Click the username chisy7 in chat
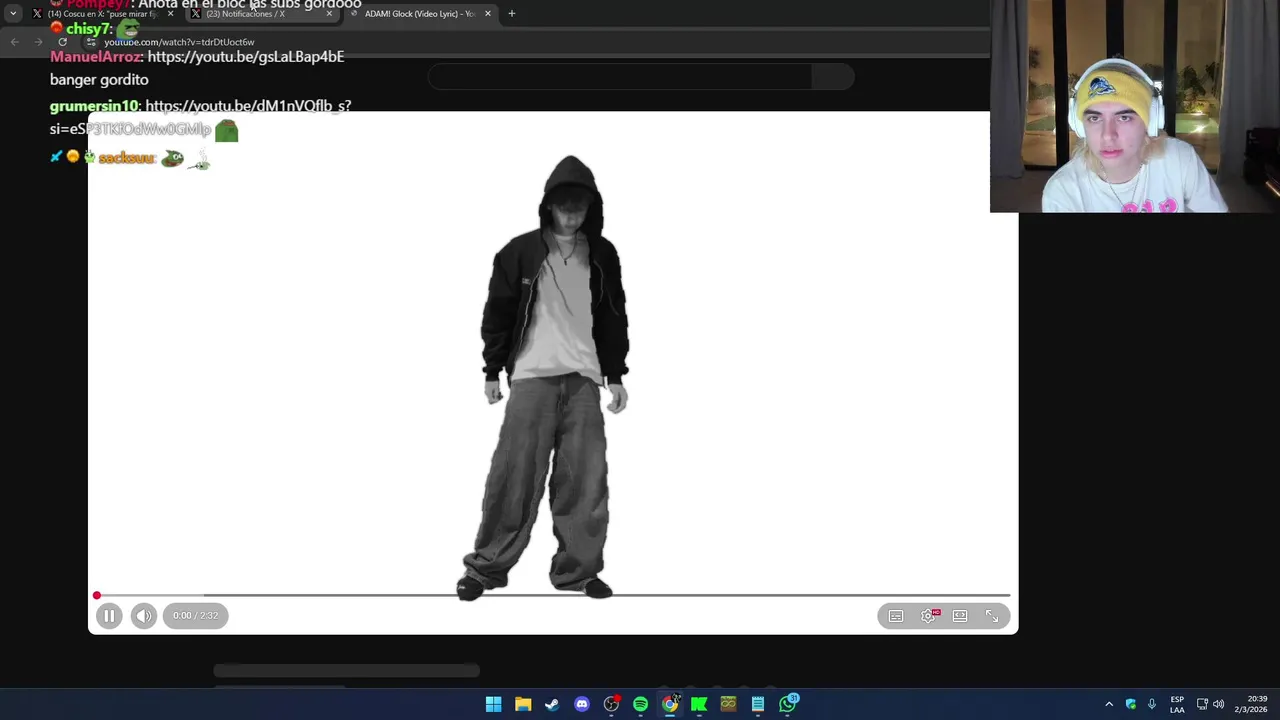 88,29
